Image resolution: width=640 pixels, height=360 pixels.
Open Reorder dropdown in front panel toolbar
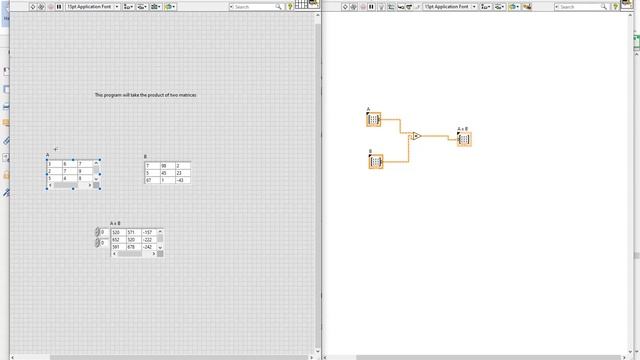[x=170, y=7]
